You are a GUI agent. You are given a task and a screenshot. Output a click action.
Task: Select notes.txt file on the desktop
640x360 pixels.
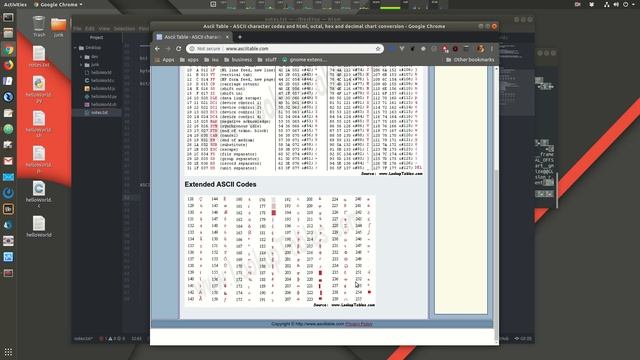pyautogui.click(x=39, y=57)
